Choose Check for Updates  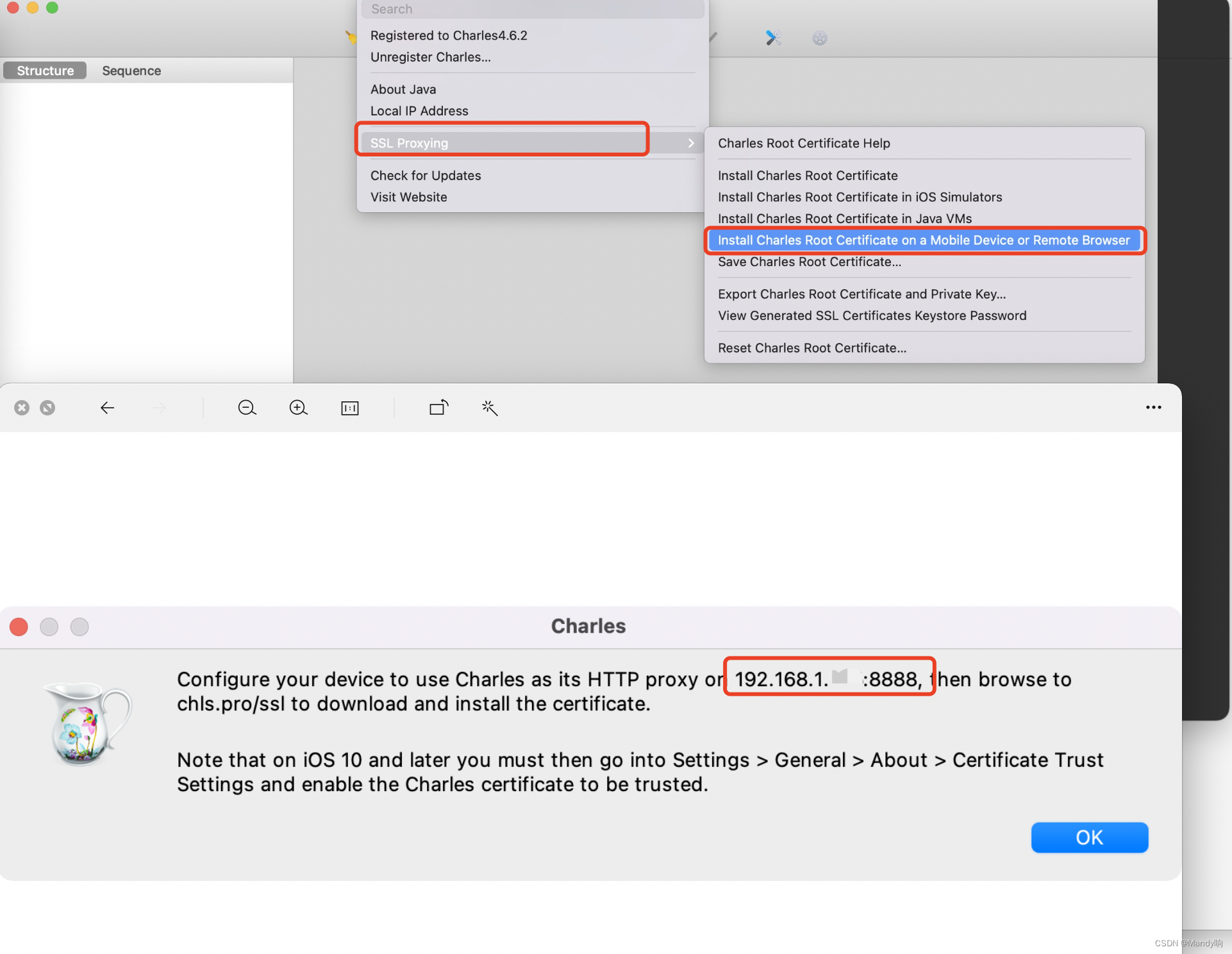click(x=533, y=176)
